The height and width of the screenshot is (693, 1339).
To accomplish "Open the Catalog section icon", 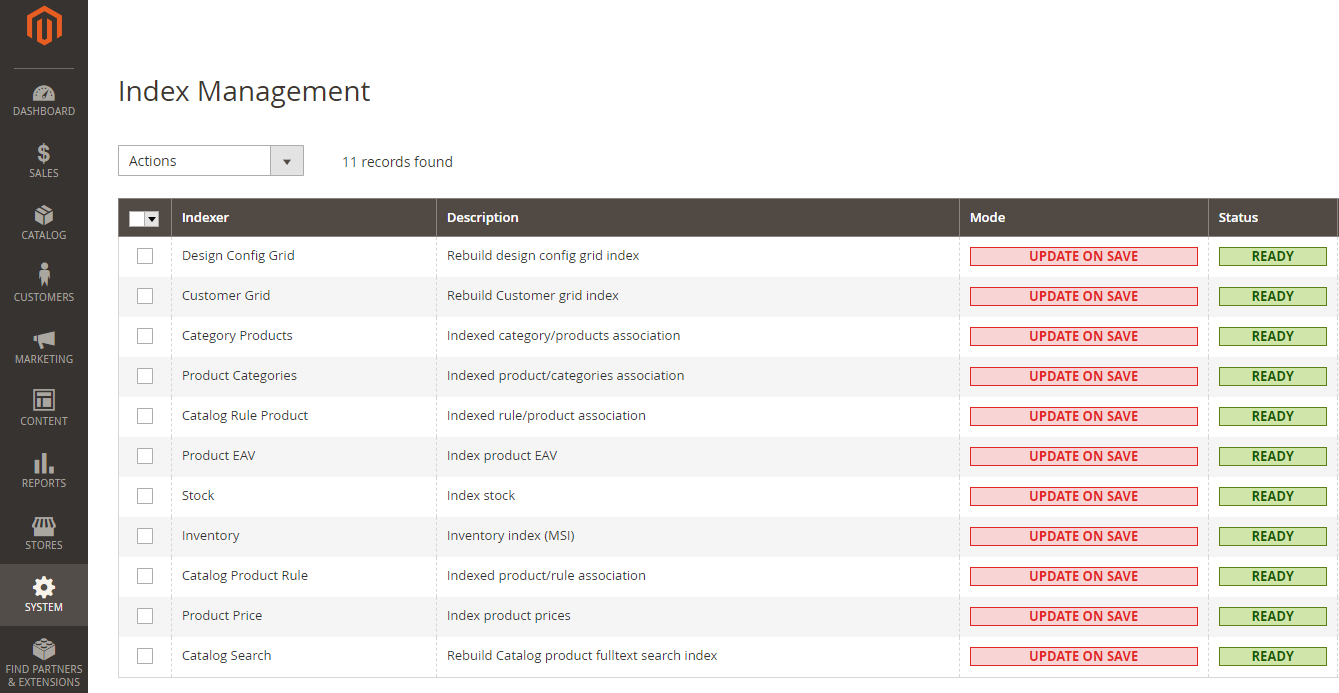I will tap(43, 223).
